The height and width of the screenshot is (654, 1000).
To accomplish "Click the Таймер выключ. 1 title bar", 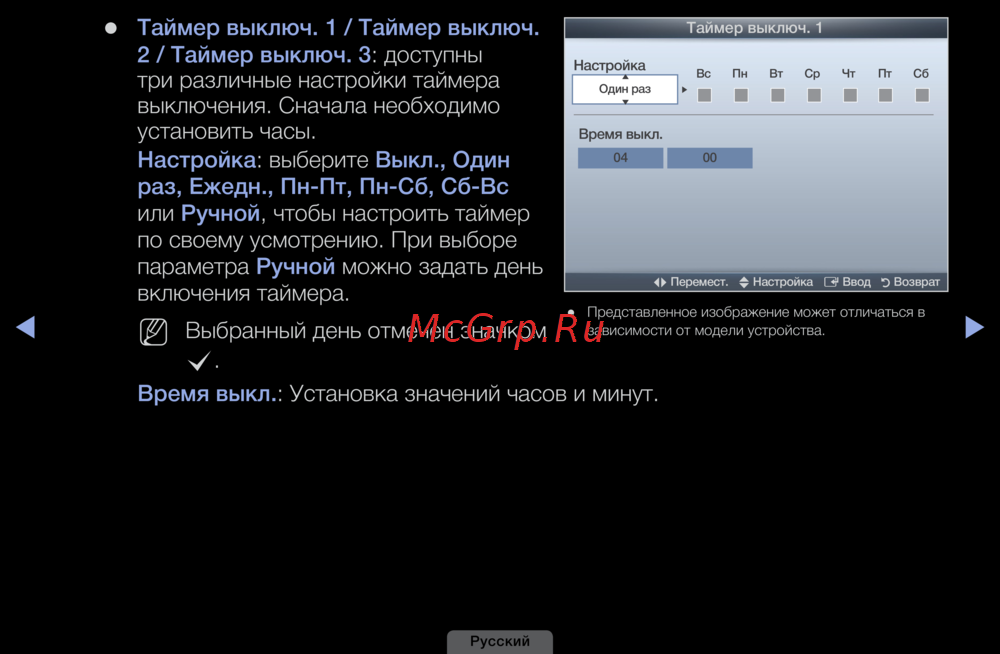I will click(755, 28).
